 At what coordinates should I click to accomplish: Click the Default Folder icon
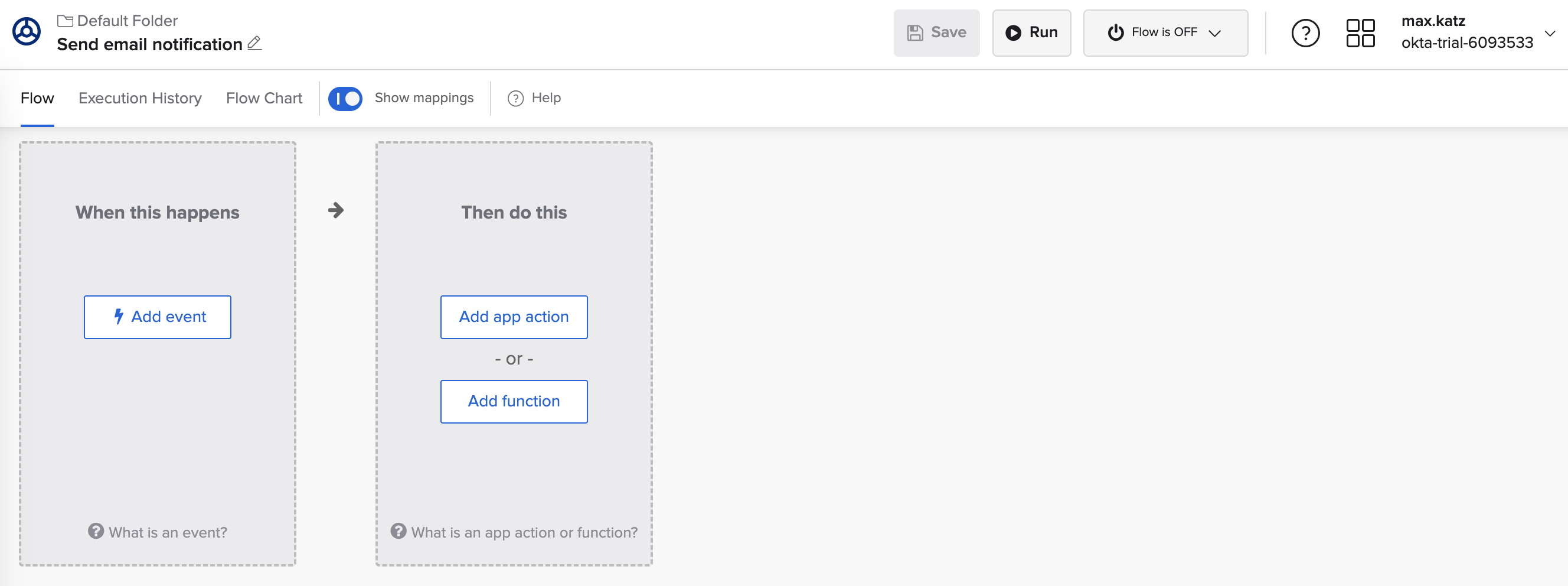point(64,21)
